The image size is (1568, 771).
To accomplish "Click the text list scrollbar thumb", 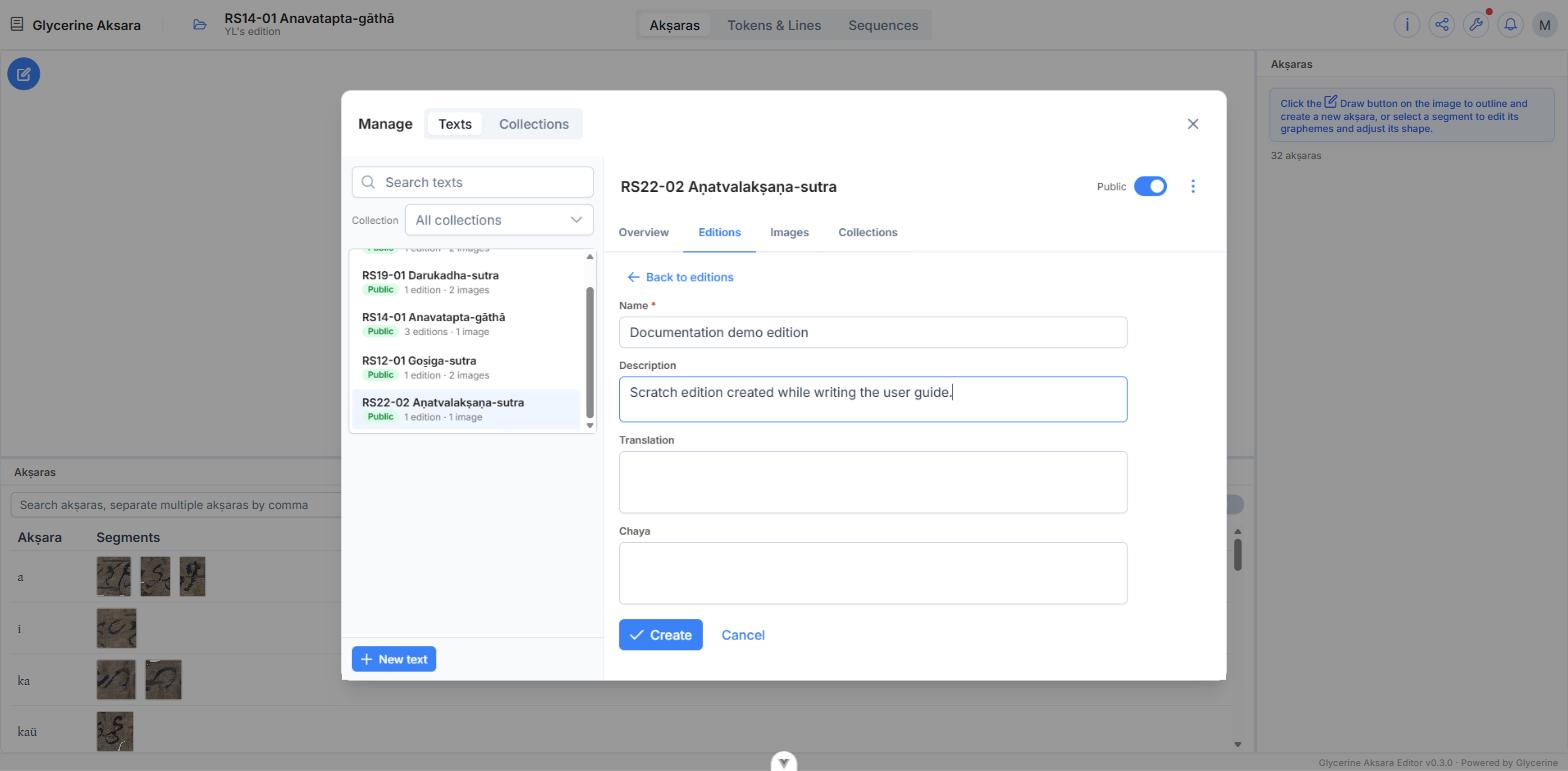I will click(x=590, y=352).
